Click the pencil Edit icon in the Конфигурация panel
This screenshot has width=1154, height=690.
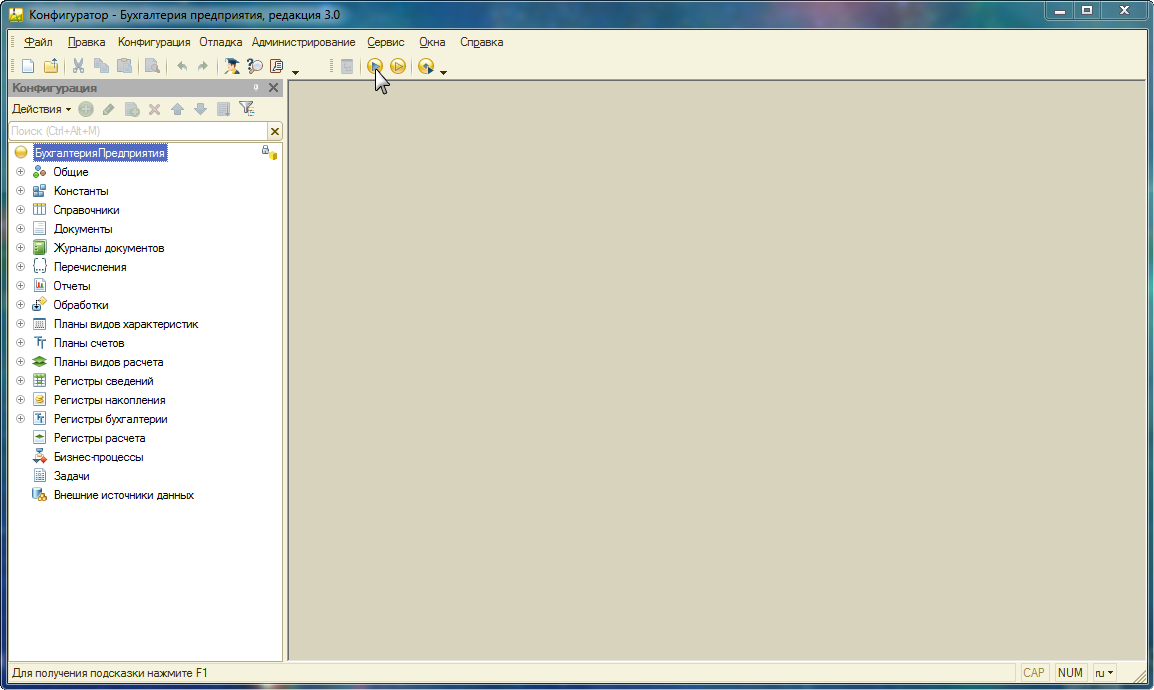pyautogui.click(x=109, y=109)
